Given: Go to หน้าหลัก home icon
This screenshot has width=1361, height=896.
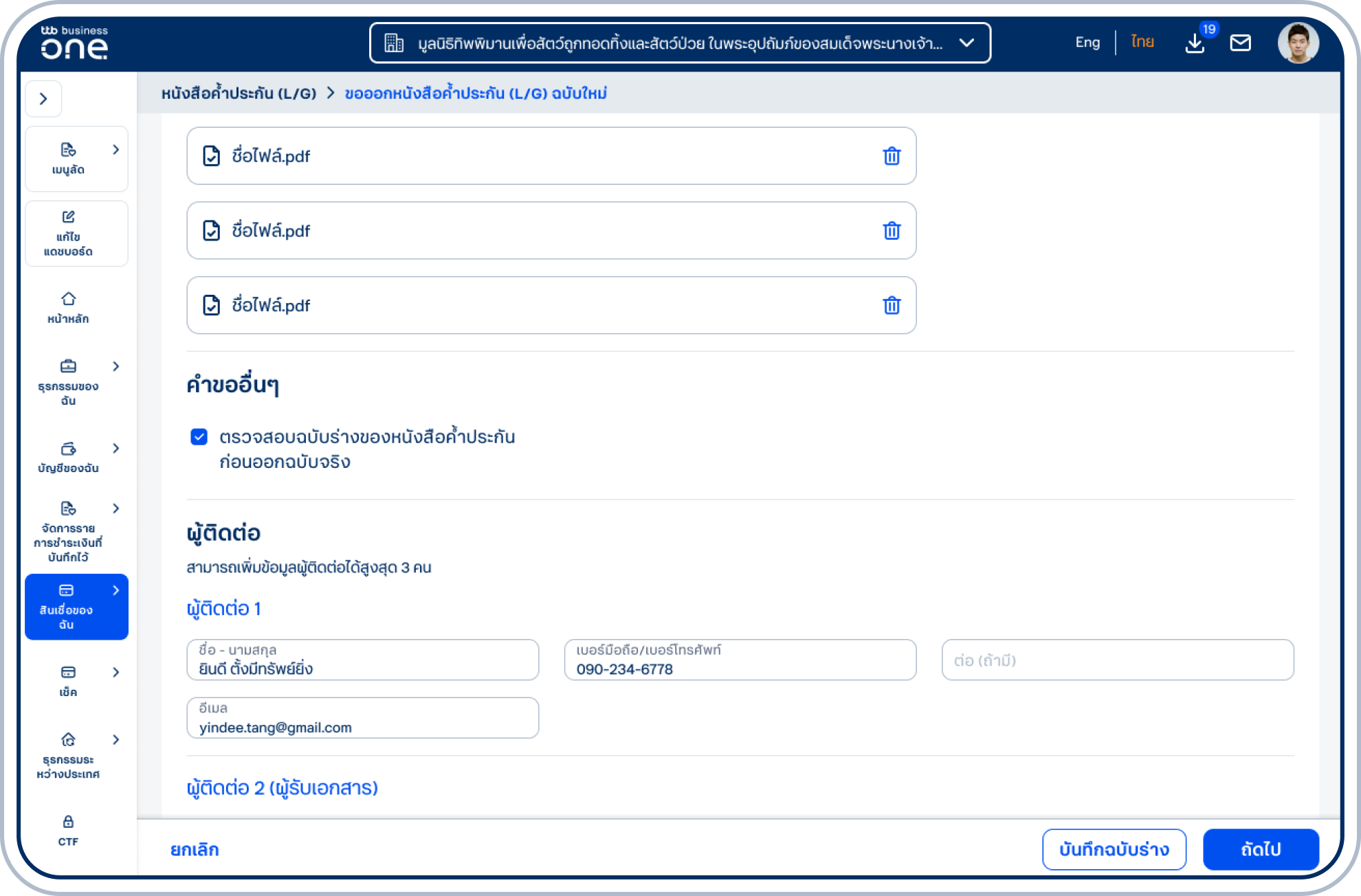Looking at the screenshot, I should 68,299.
